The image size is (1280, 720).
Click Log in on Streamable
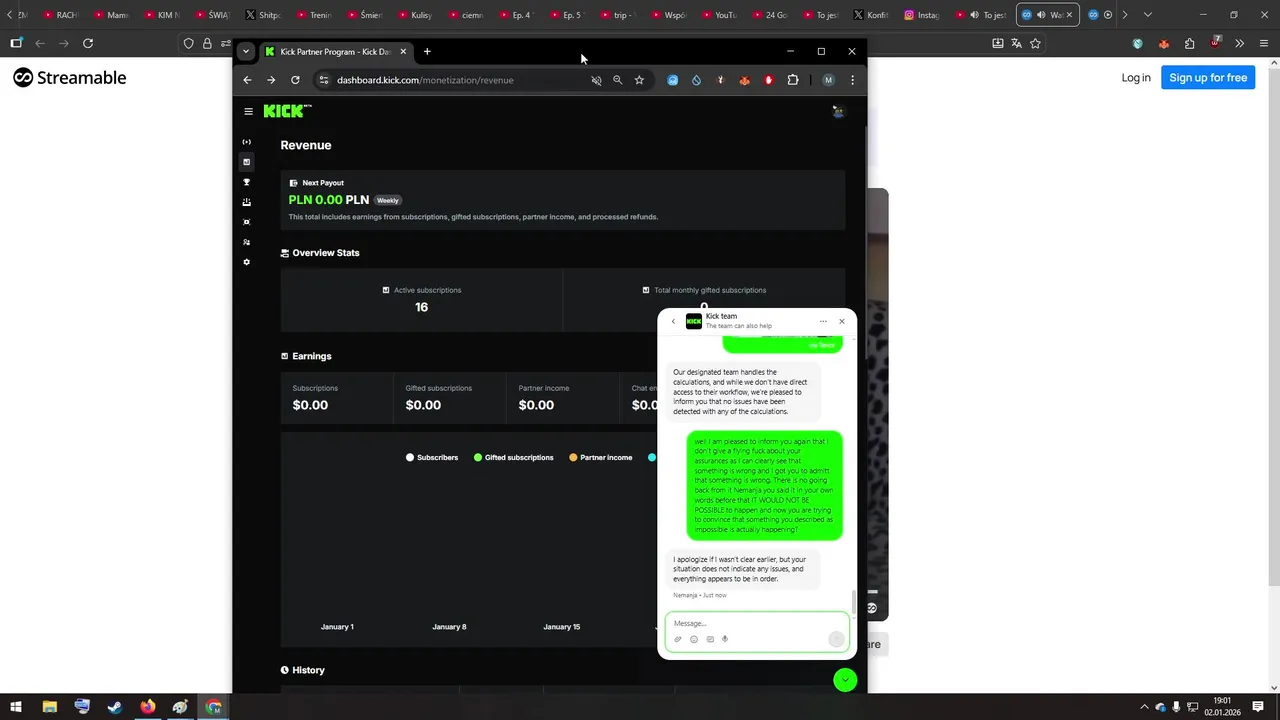[1136, 78]
